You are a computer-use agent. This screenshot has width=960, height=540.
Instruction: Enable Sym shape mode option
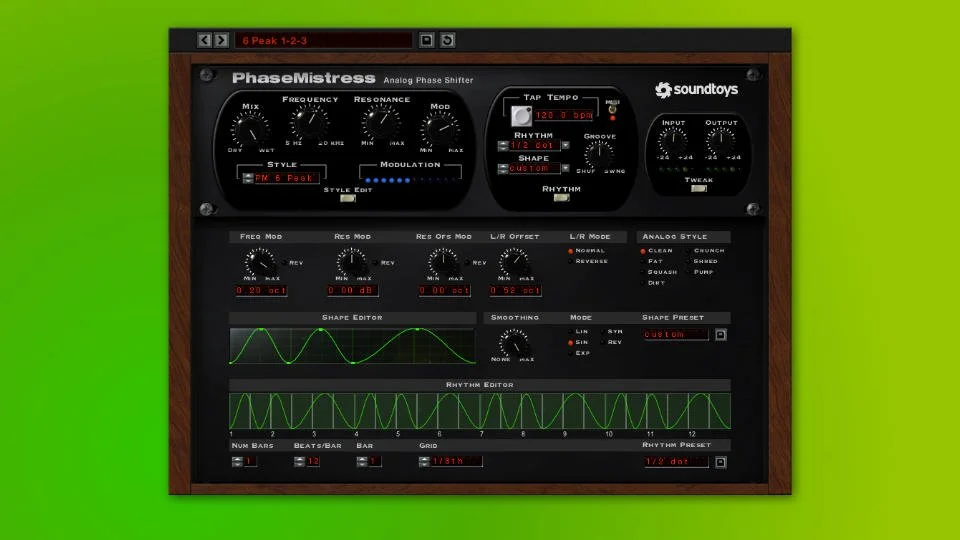pyautogui.click(x=603, y=332)
